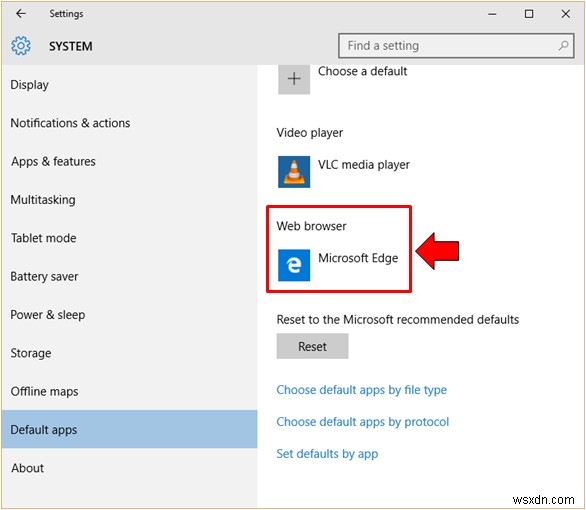The image size is (586, 510).
Task: Select Storage in the sidebar
Action: [x=129, y=353]
